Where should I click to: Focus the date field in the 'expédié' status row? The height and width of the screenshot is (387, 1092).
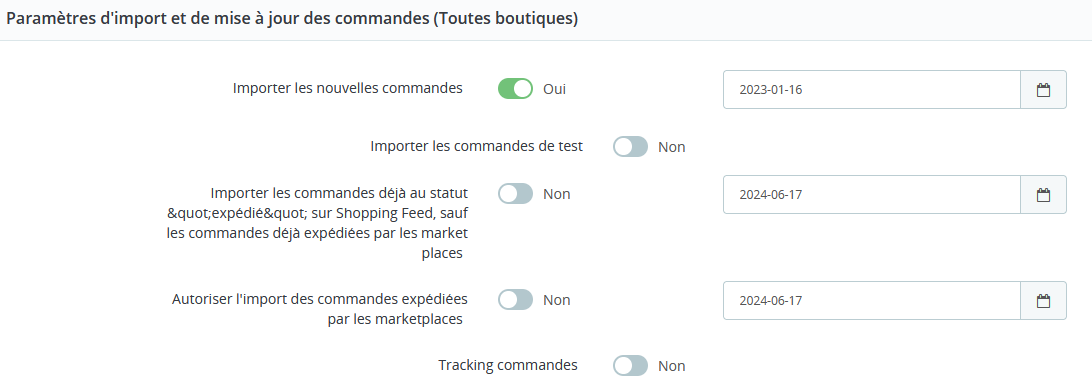[x=872, y=195]
